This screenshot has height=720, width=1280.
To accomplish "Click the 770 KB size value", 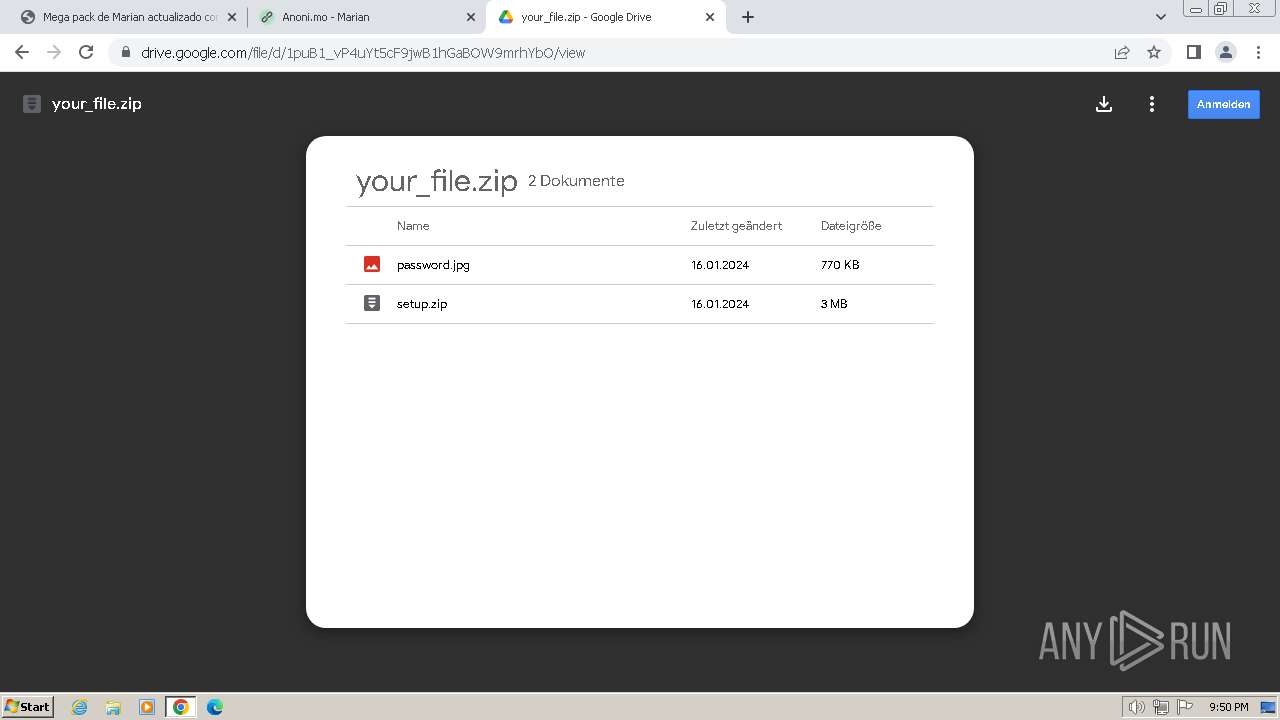I will [840, 265].
